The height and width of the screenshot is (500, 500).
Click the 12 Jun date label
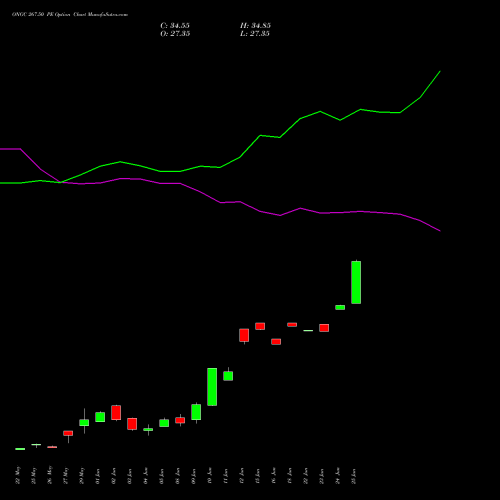point(242,476)
